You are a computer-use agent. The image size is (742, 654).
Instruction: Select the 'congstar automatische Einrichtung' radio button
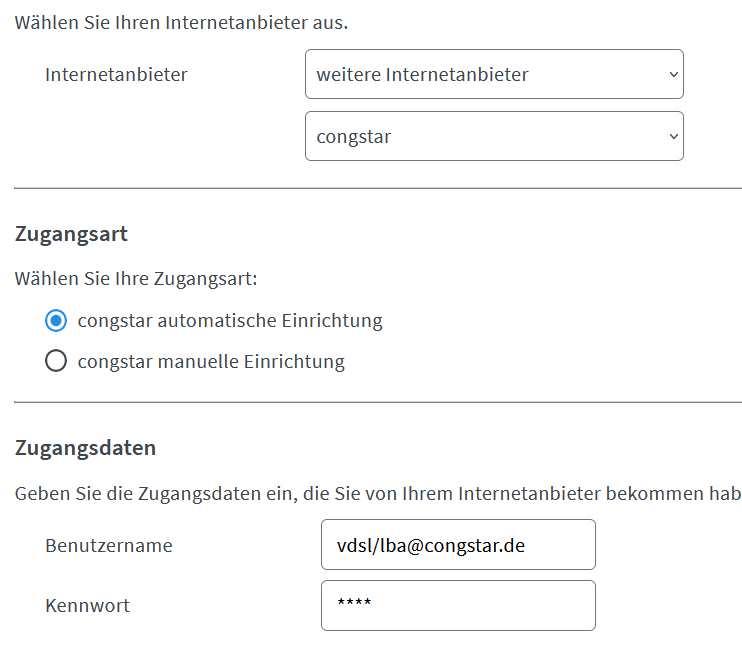point(56,321)
